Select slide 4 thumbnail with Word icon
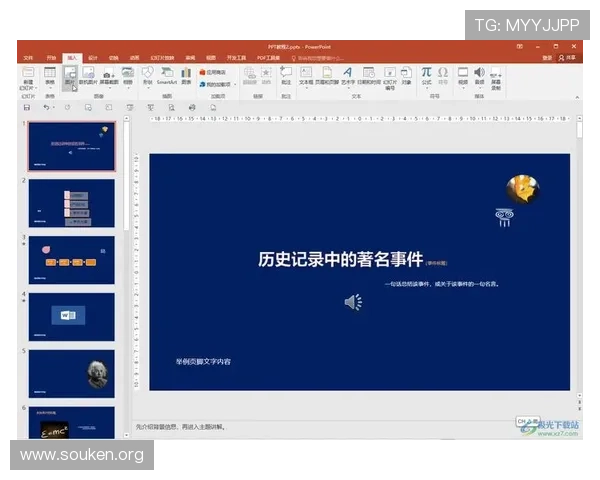The height and width of the screenshot is (480, 600). [x=72, y=317]
